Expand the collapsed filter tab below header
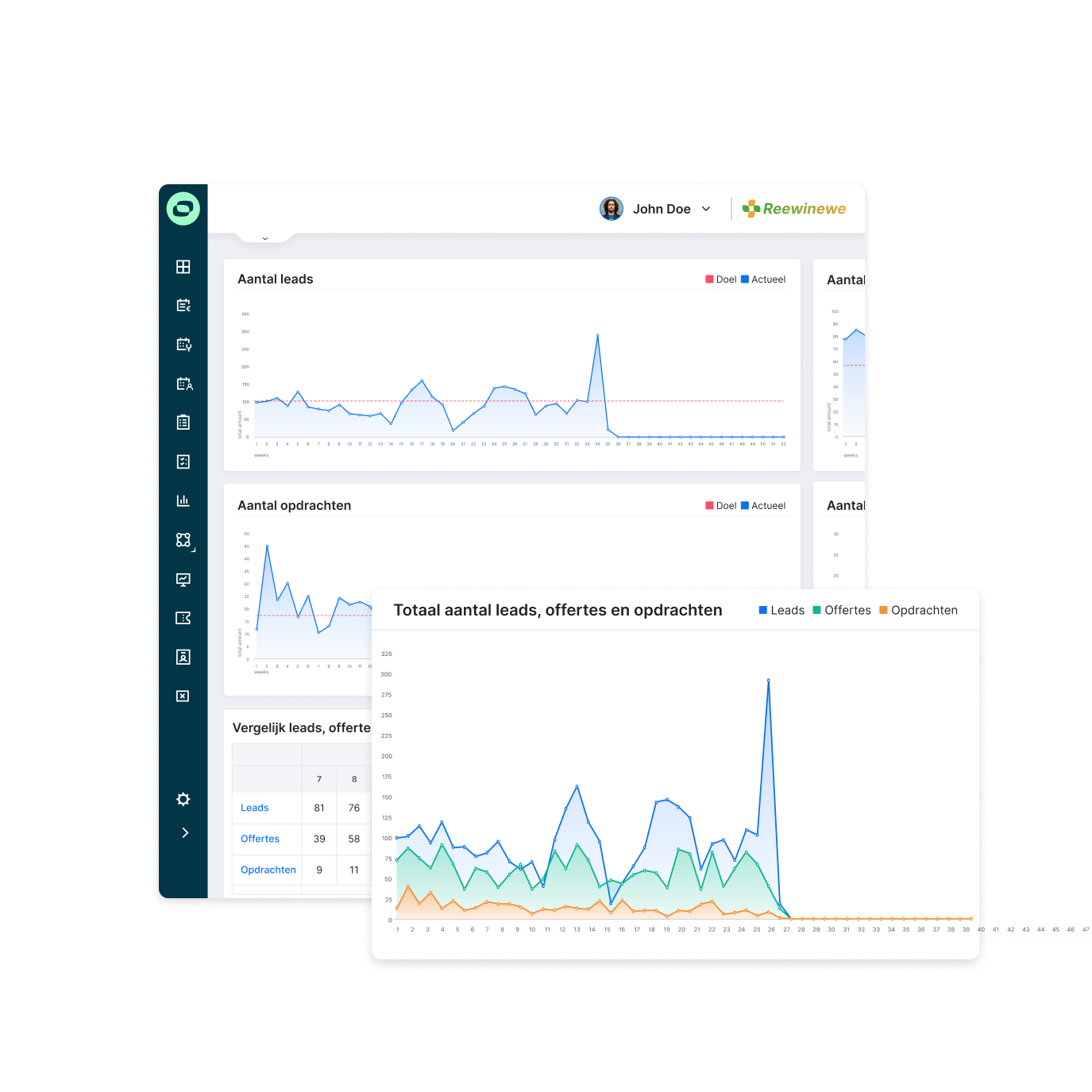 pos(265,237)
